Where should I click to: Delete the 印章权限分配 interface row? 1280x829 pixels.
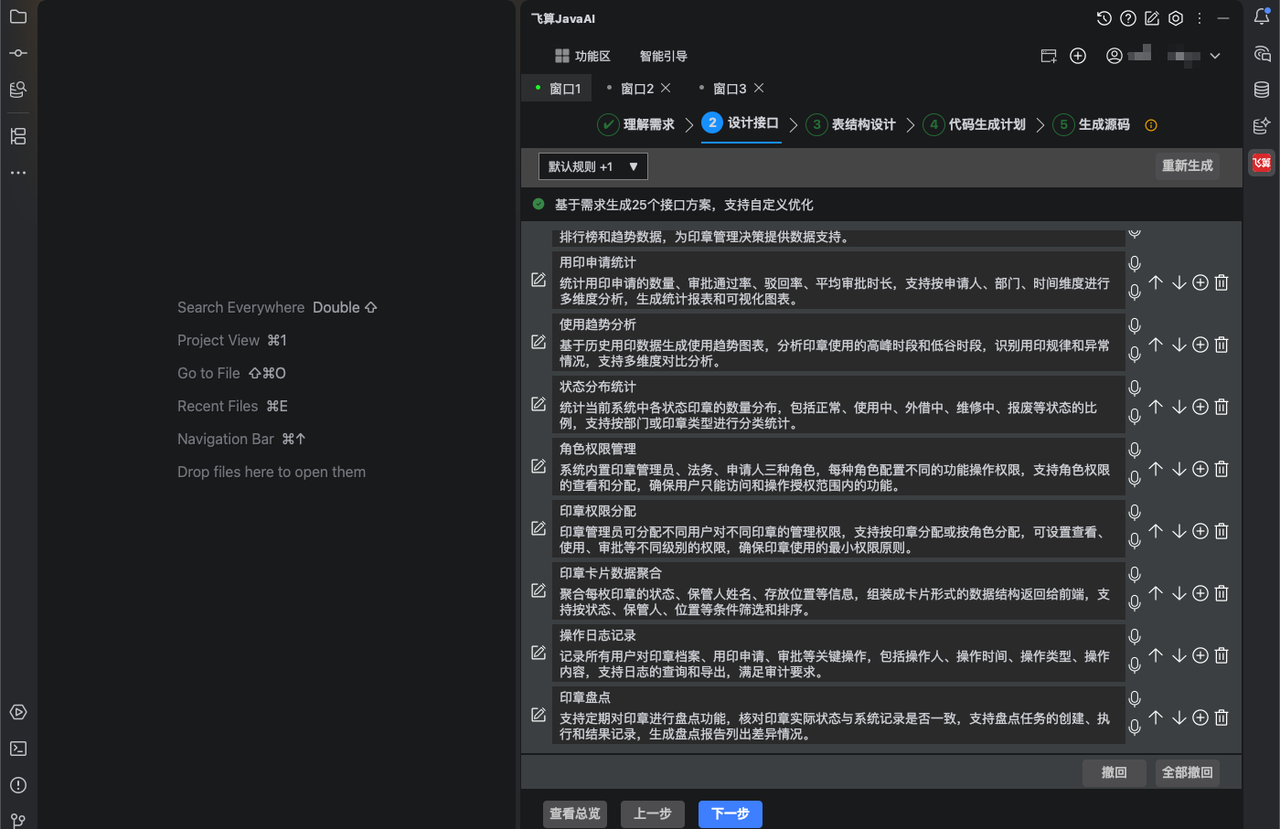tap(1221, 531)
